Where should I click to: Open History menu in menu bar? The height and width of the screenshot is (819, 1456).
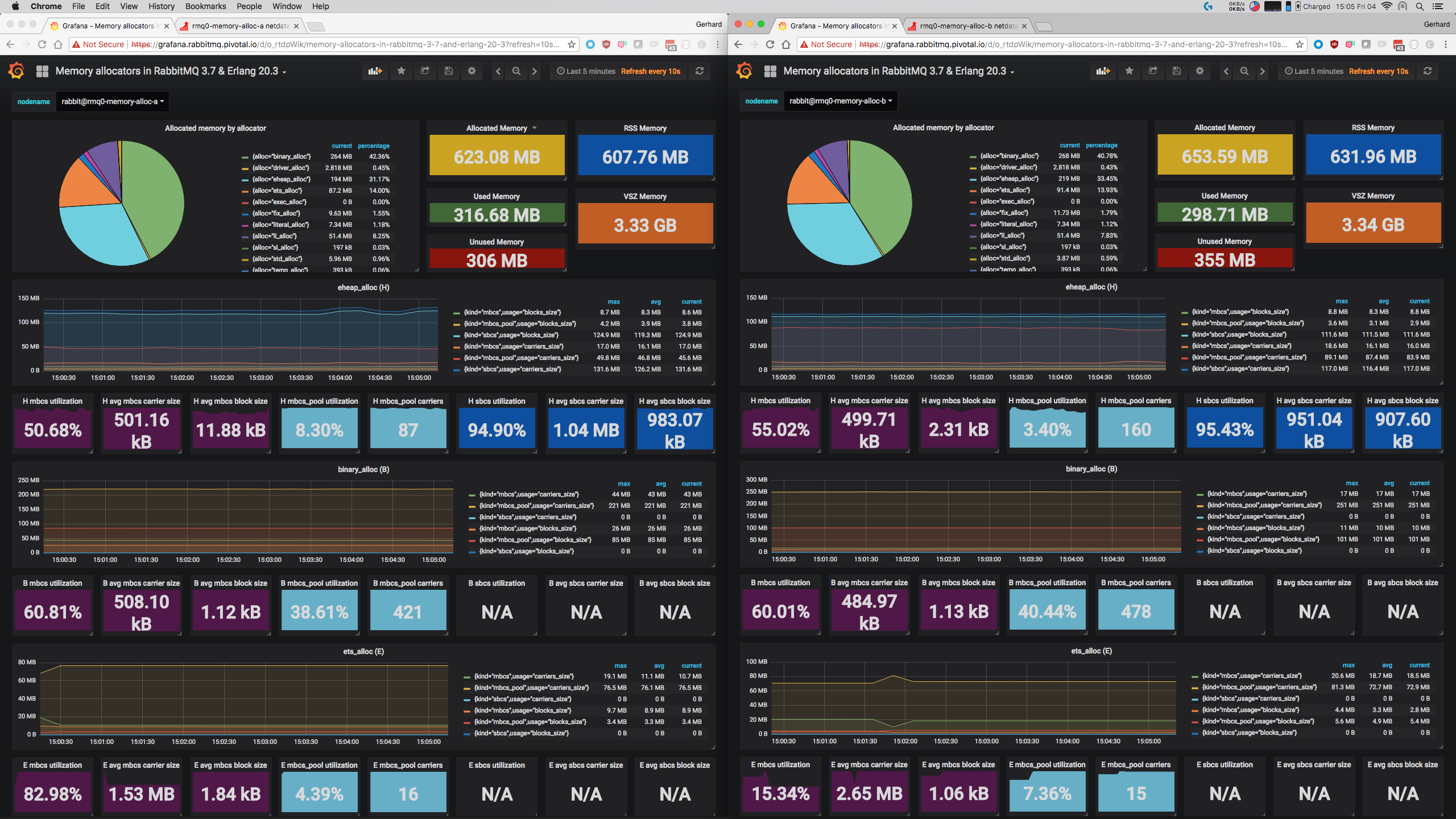point(162,6)
